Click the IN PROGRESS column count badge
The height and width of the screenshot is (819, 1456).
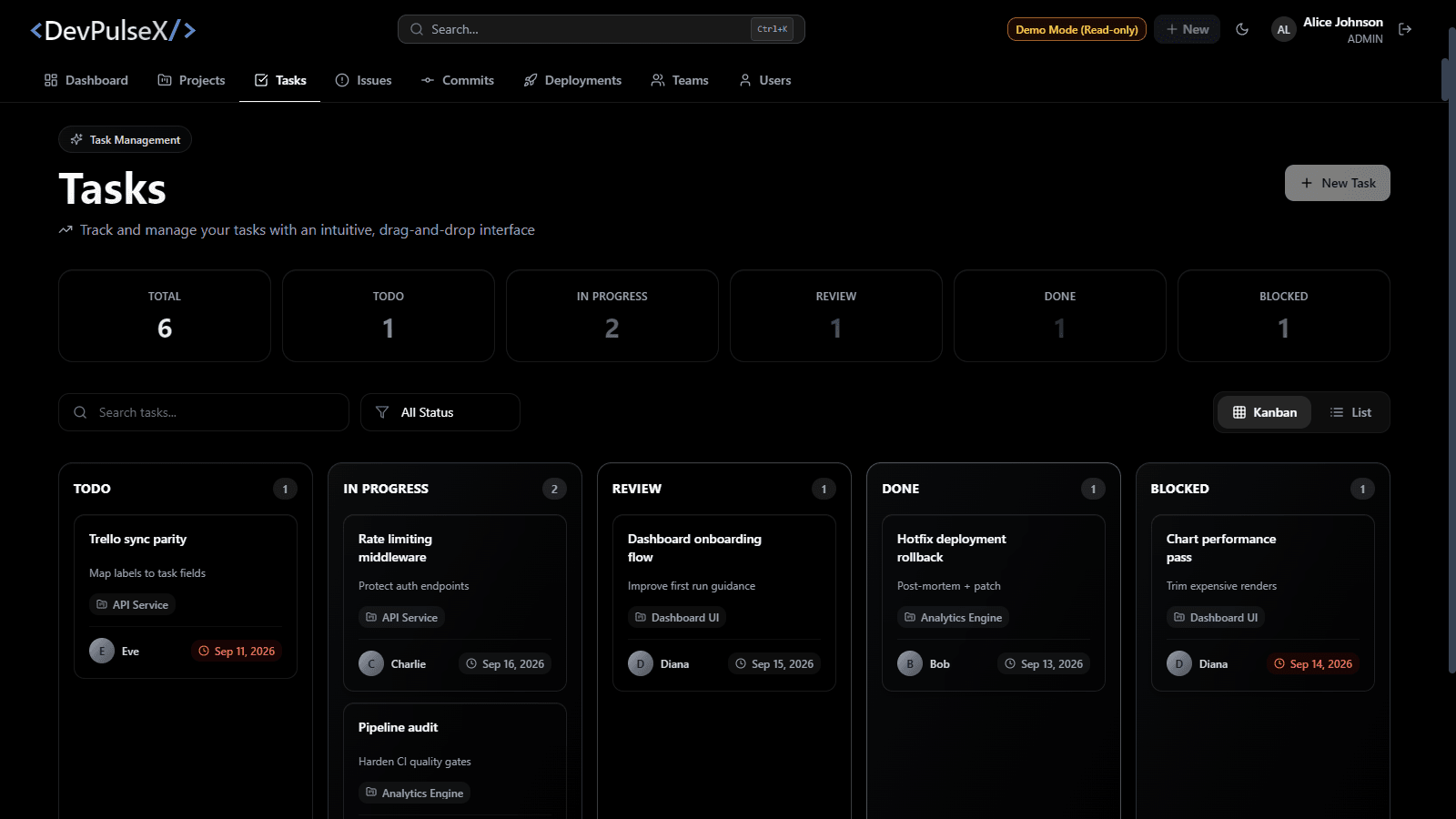(x=554, y=489)
